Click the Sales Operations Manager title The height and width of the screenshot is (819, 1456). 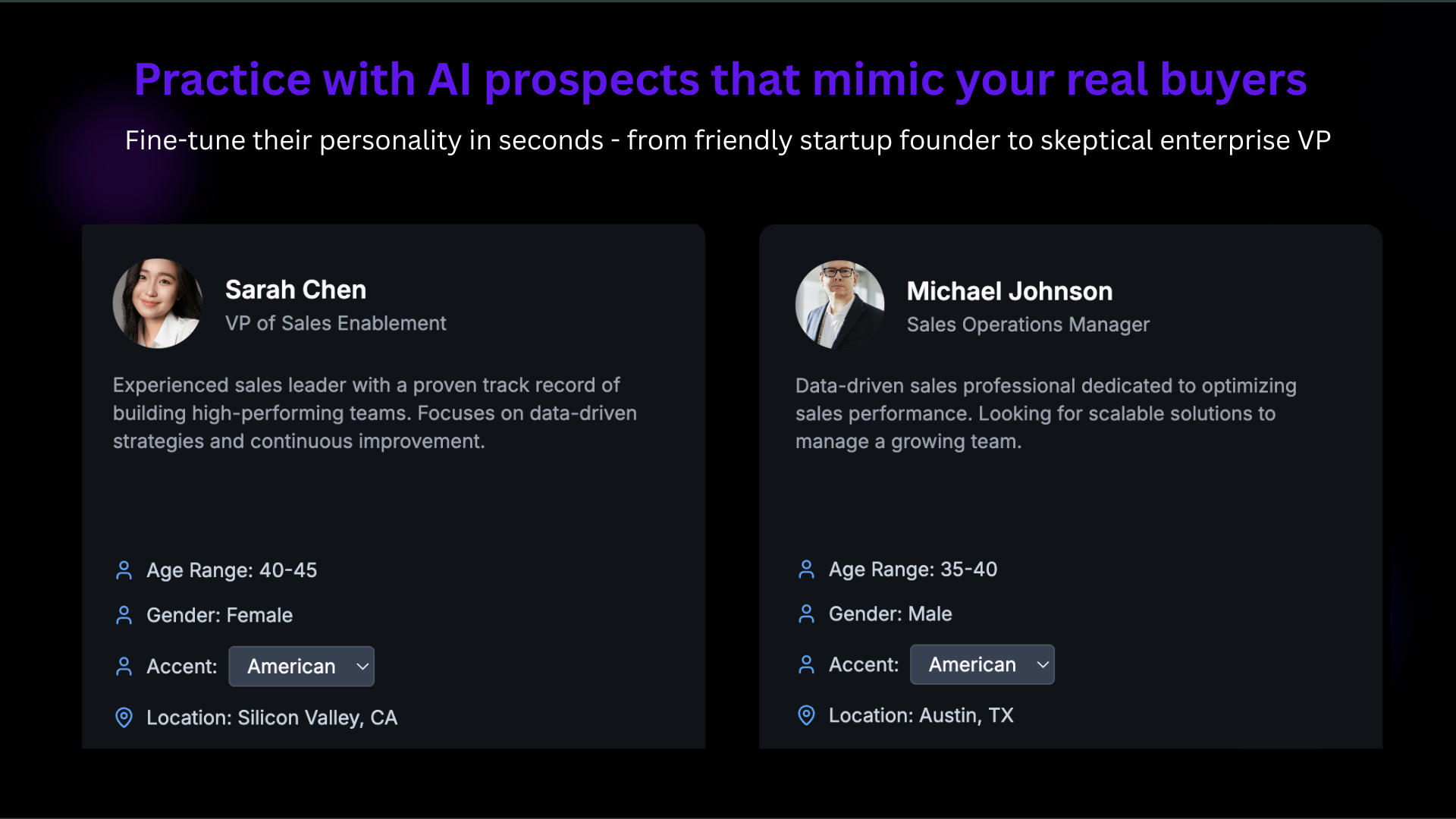point(1028,325)
